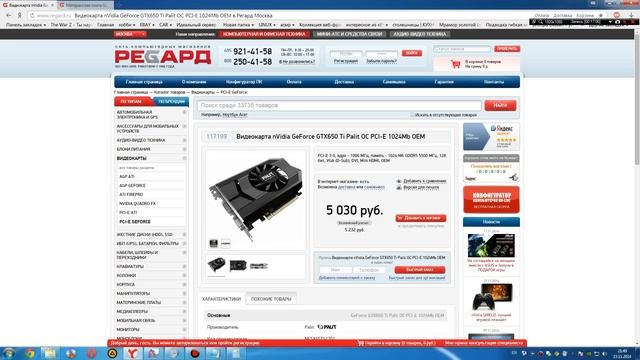
Task: Expand "Жесткие диски (HDD), SSD" category
Action: [184, 235]
